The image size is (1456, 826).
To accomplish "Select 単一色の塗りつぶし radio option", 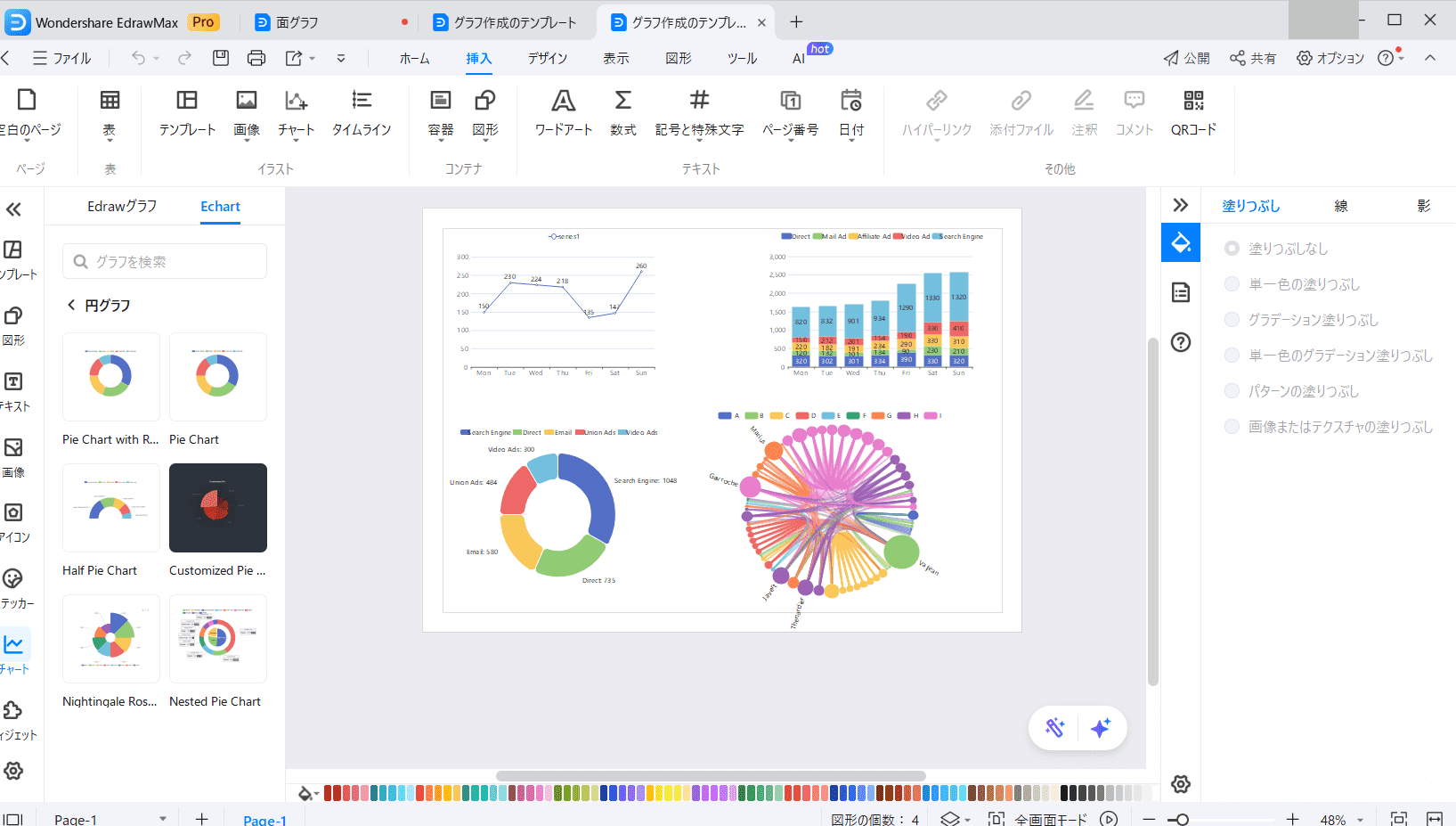I will (1232, 284).
